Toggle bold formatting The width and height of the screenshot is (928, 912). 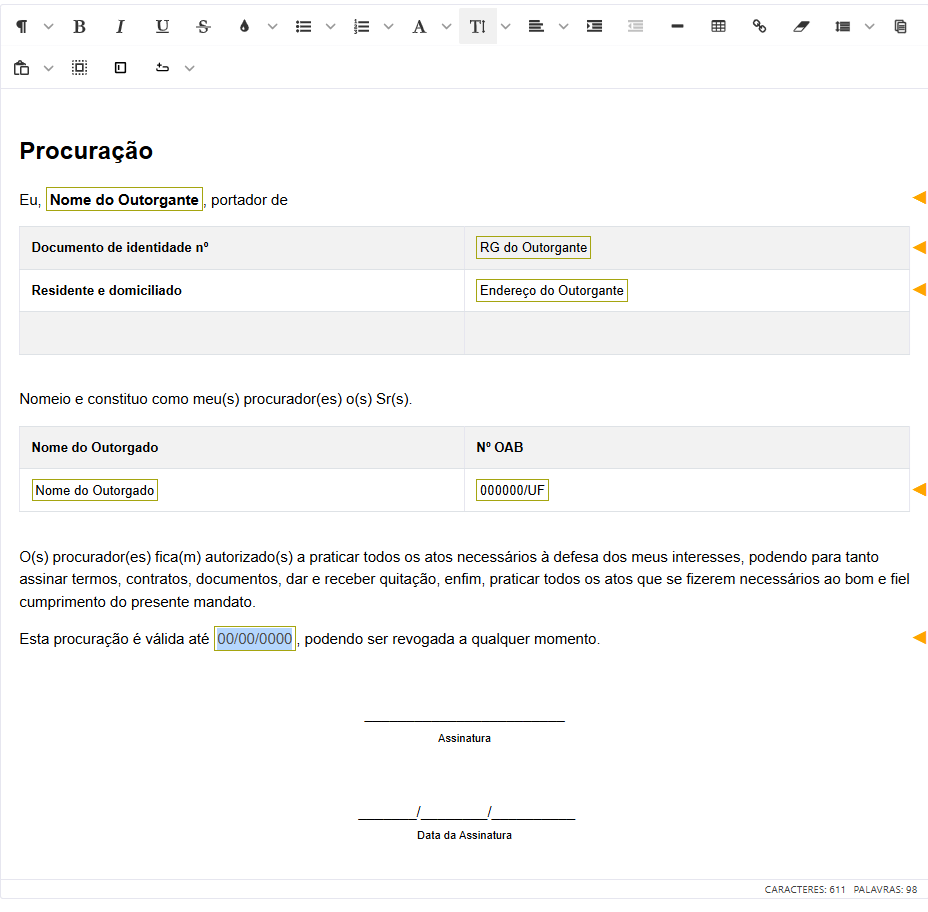click(x=79, y=26)
